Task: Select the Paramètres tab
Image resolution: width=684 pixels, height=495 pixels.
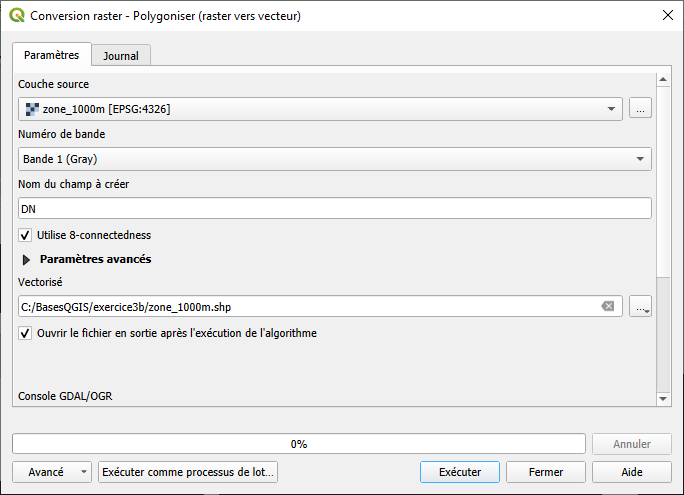Action: pos(52,55)
